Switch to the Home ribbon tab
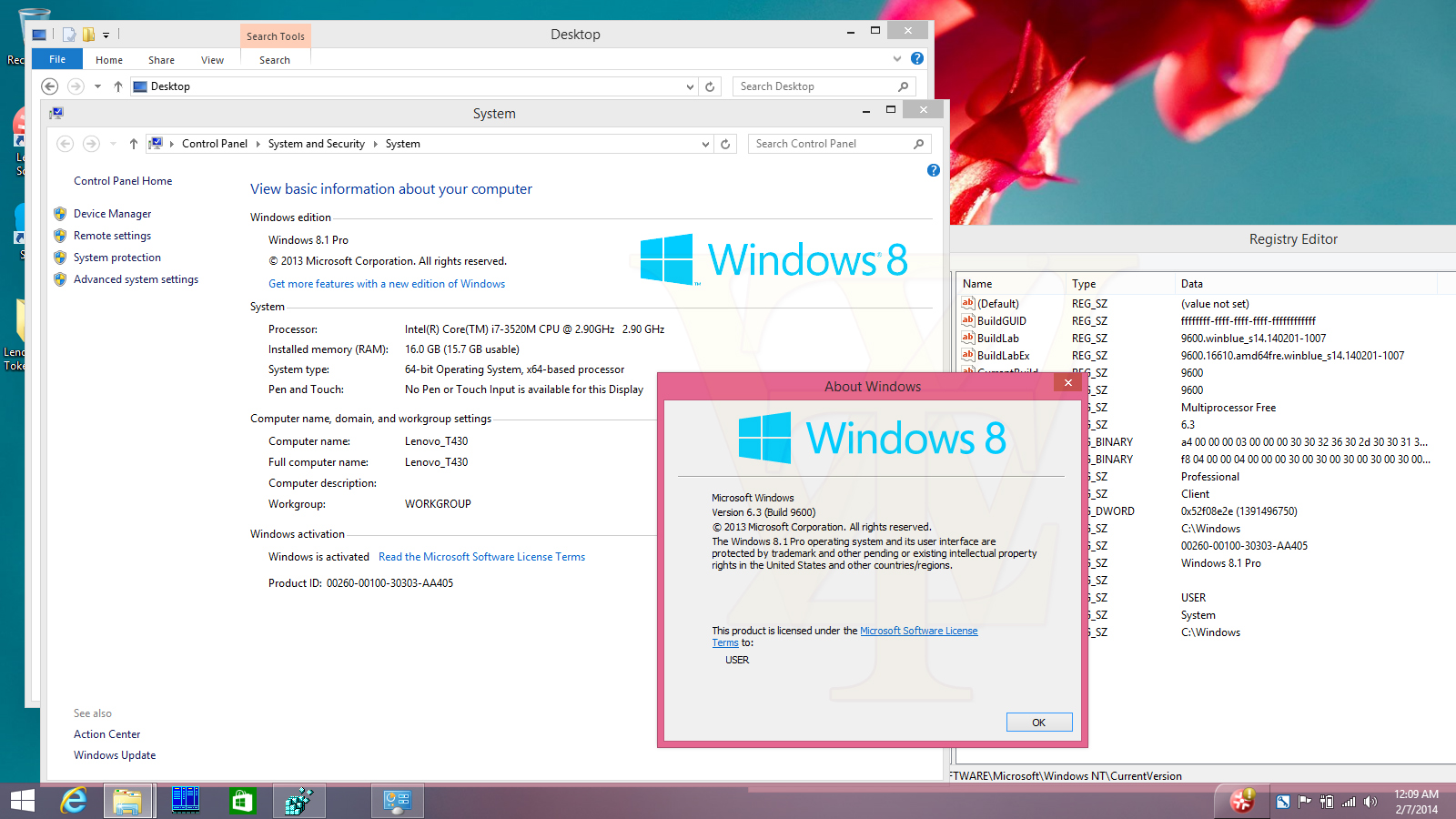1456x819 pixels. [x=109, y=60]
